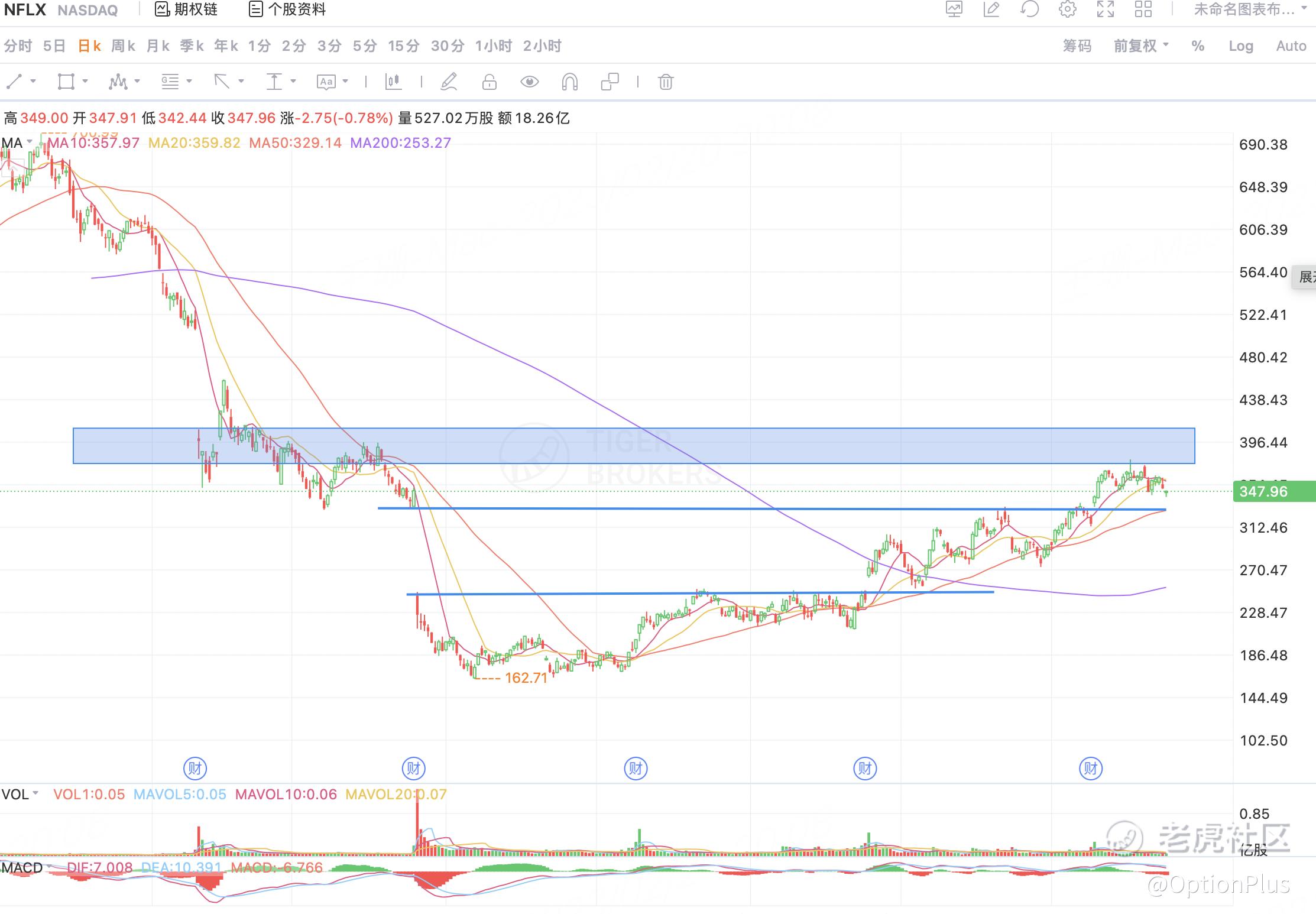Select the 15分 timeframe tab

pos(403,46)
